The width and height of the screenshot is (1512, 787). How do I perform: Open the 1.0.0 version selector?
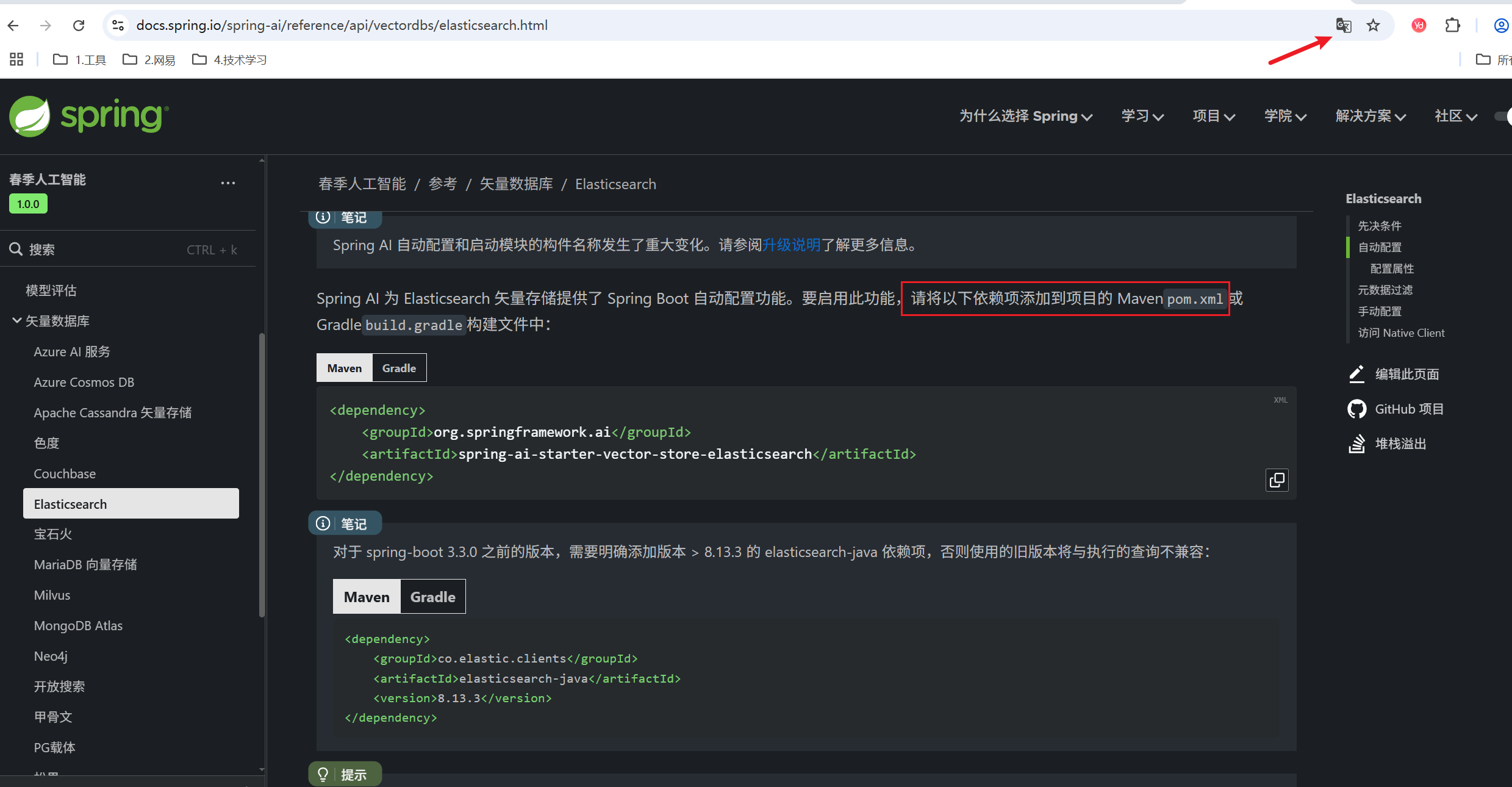pos(28,204)
